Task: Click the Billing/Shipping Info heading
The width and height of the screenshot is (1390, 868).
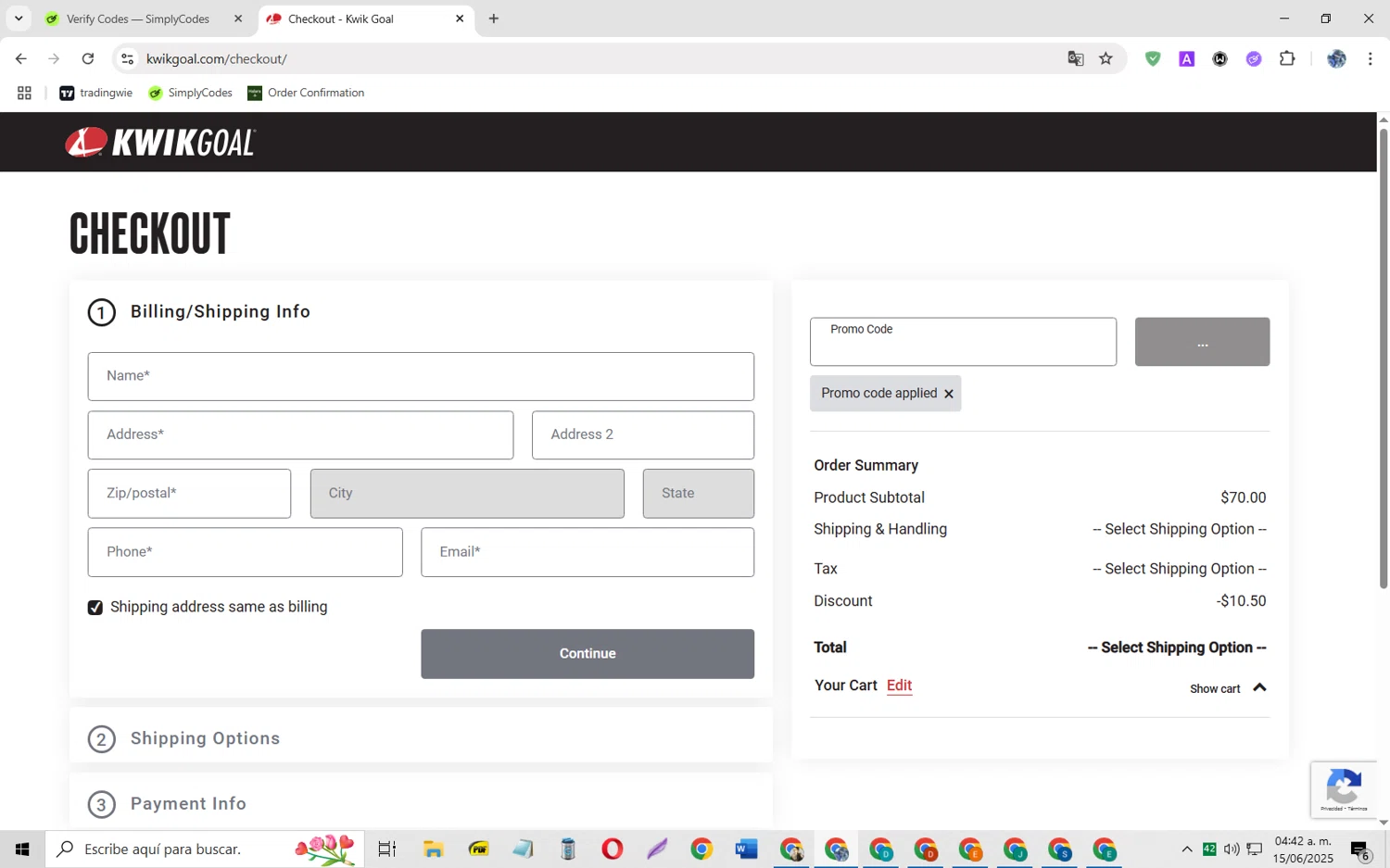Action: (x=221, y=312)
